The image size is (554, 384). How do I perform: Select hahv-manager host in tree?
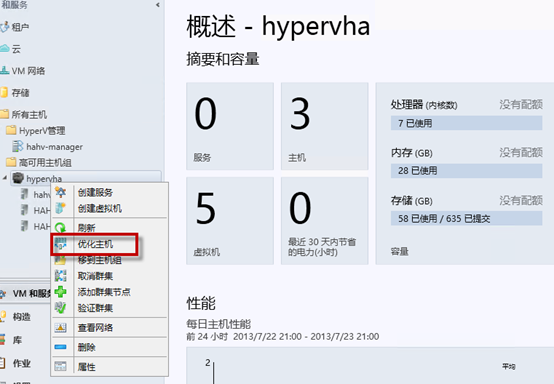point(54,147)
